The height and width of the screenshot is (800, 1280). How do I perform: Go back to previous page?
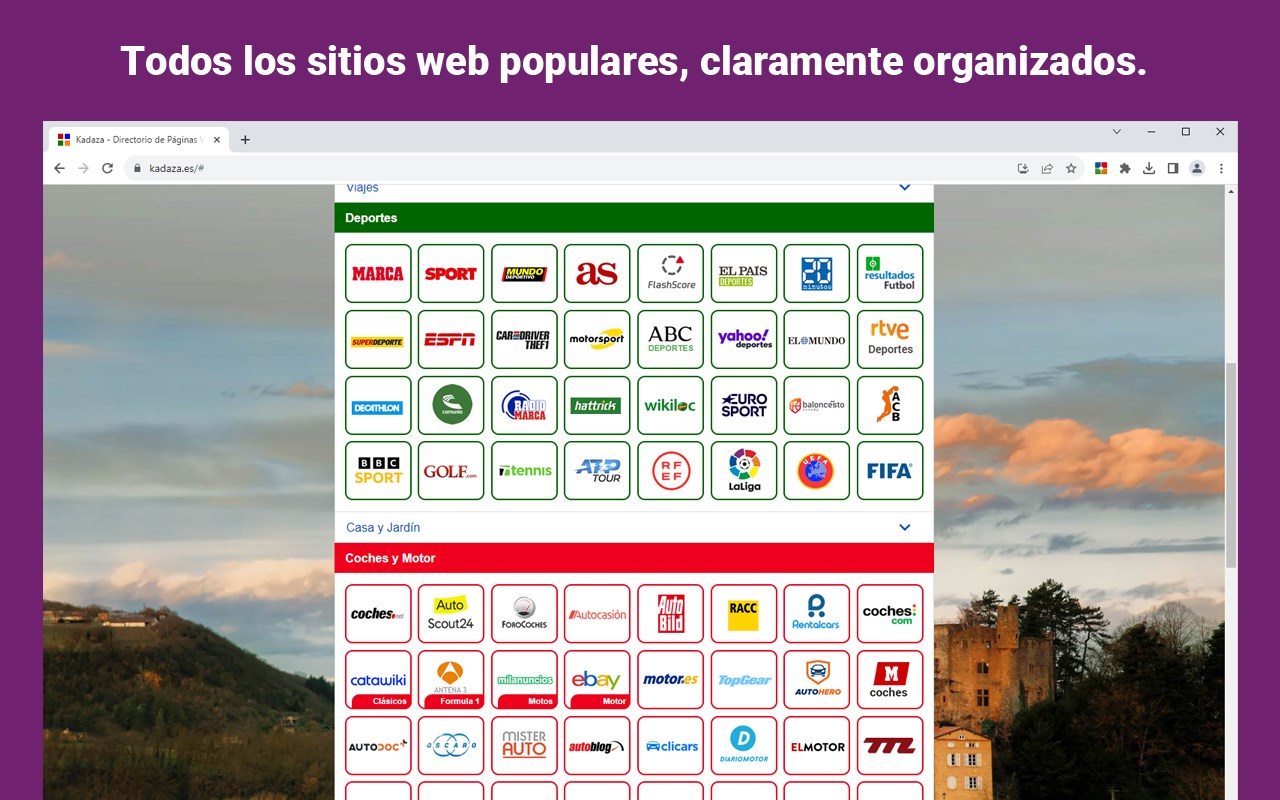pyautogui.click(x=59, y=169)
